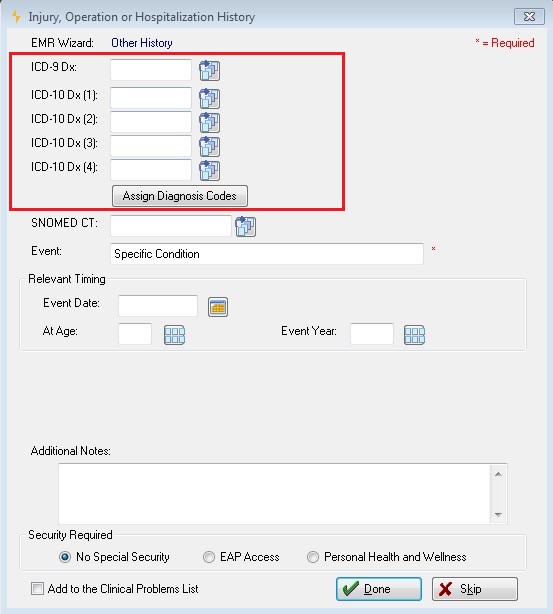Click the Done button

pyautogui.click(x=379, y=589)
